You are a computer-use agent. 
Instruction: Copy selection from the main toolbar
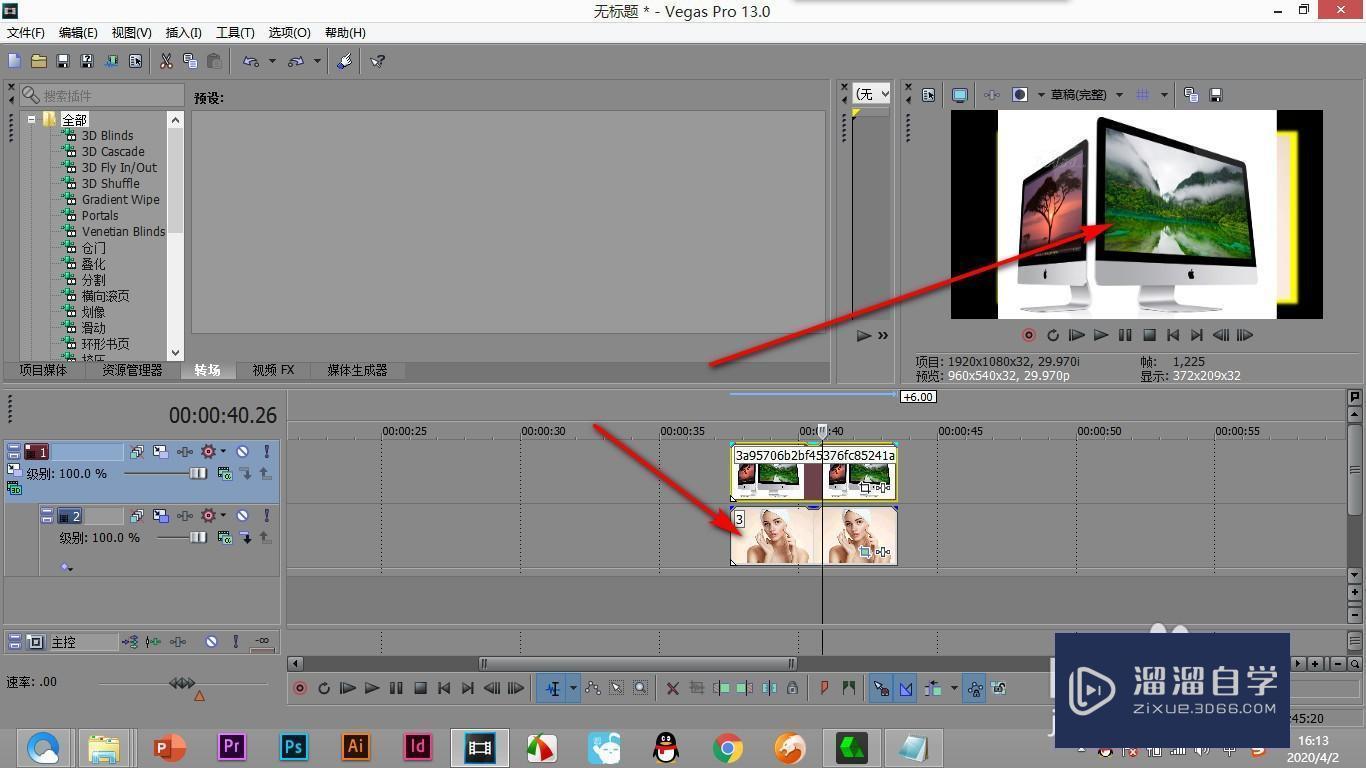pyautogui.click(x=190, y=61)
